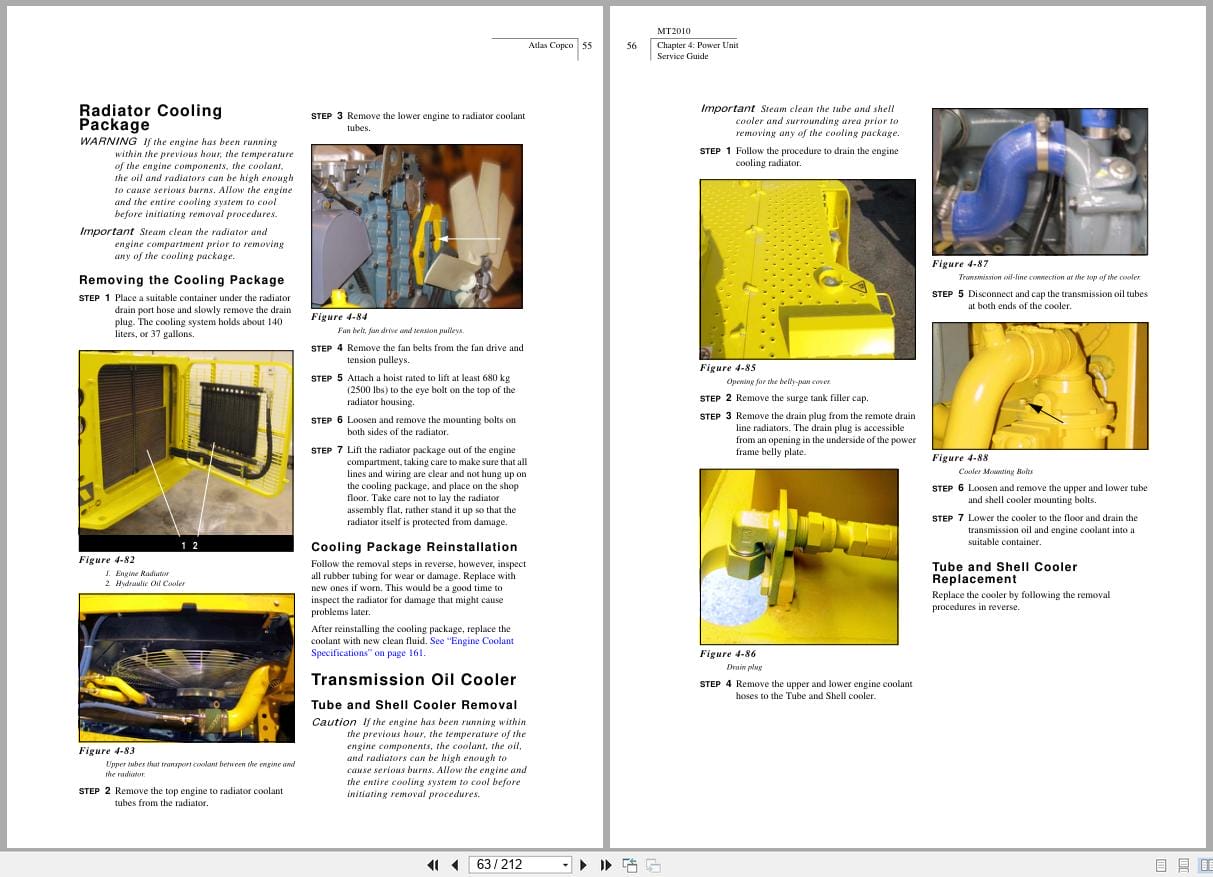
Task: Click the Removing the Cooling Package heading
Action: point(182,280)
